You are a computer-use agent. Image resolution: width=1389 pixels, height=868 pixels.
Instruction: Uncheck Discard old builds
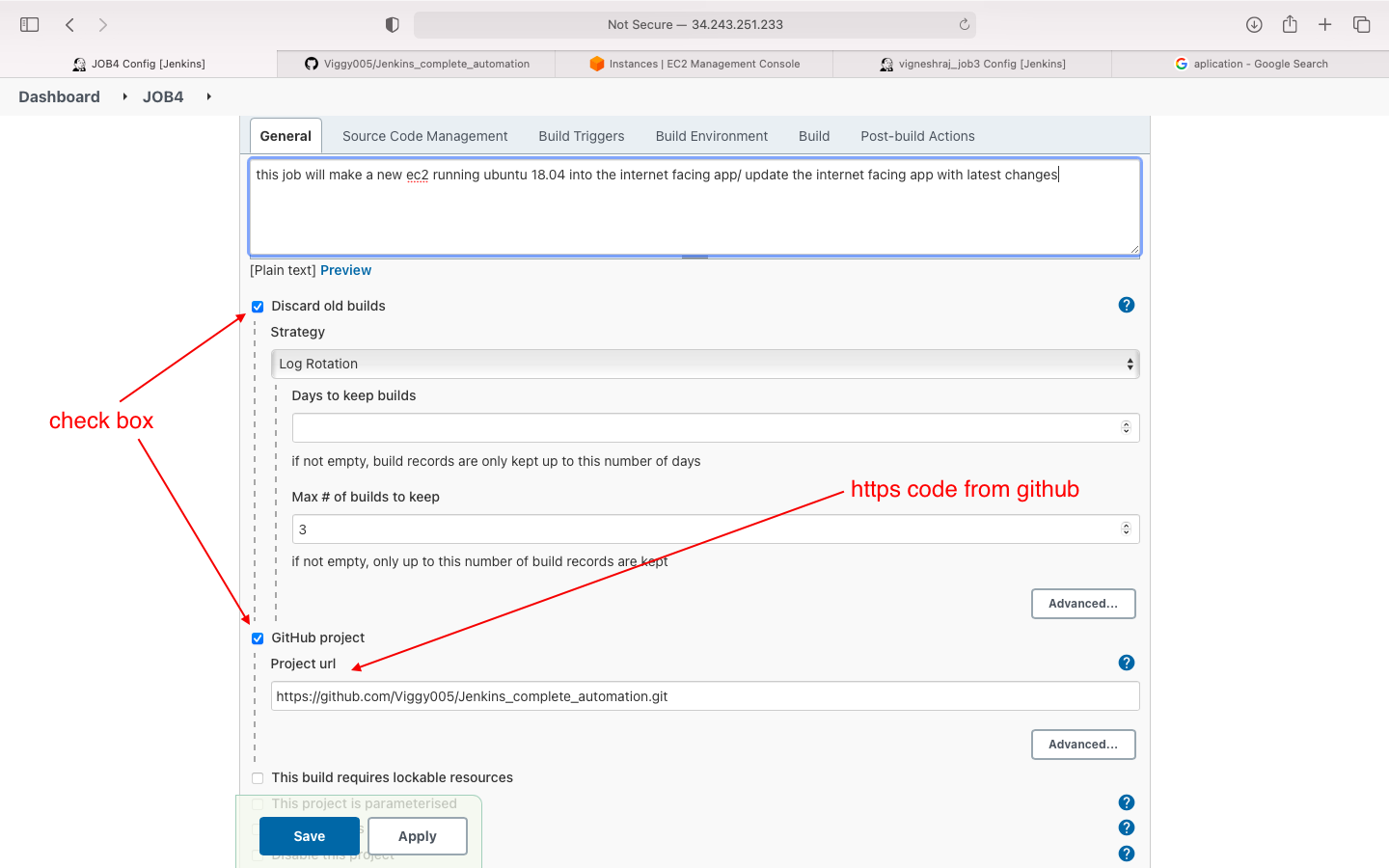pos(258,307)
